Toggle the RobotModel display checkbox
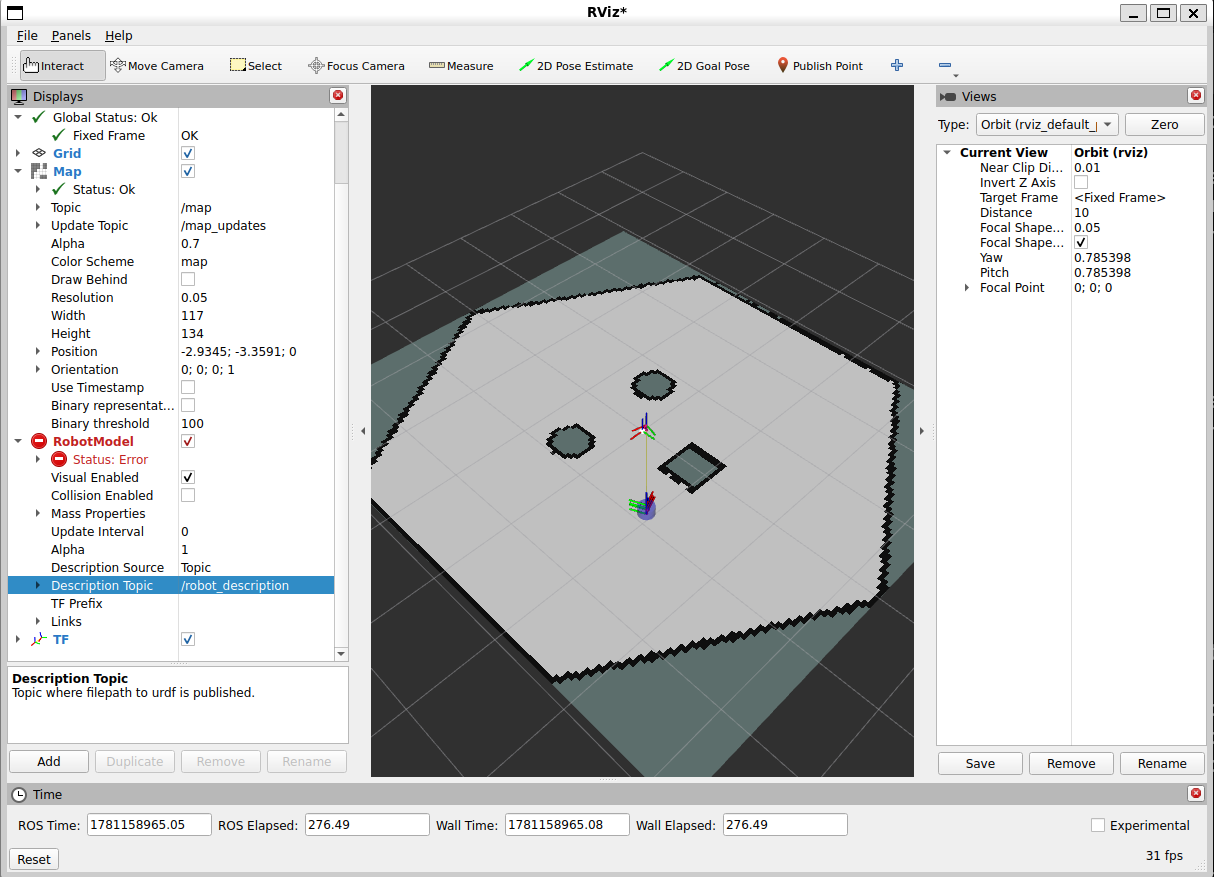Image resolution: width=1214 pixels, height=877 pixels. click(188, 441)
